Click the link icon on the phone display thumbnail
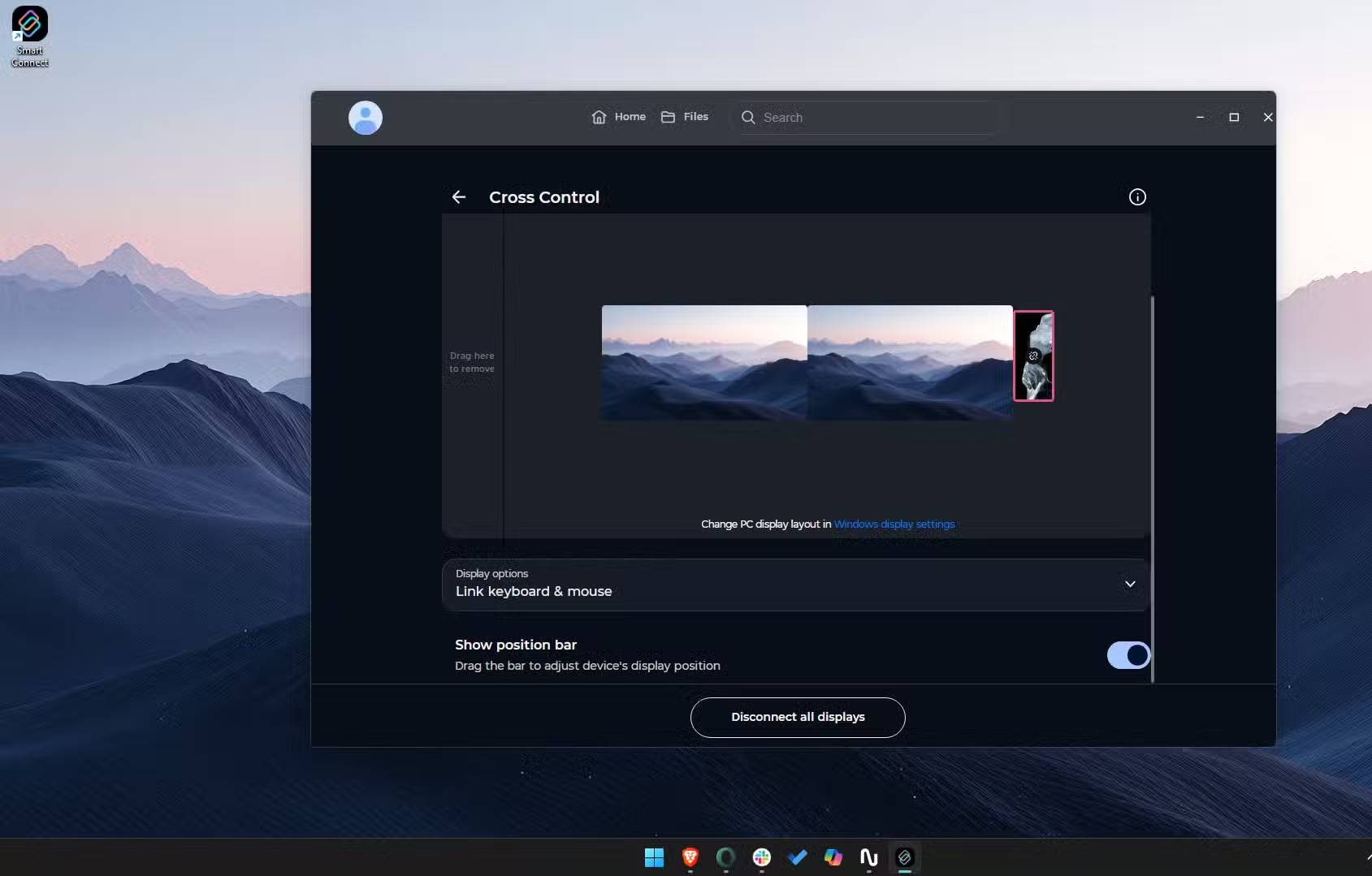This screenshot has height=876, width=1372. pos(1033,356)
